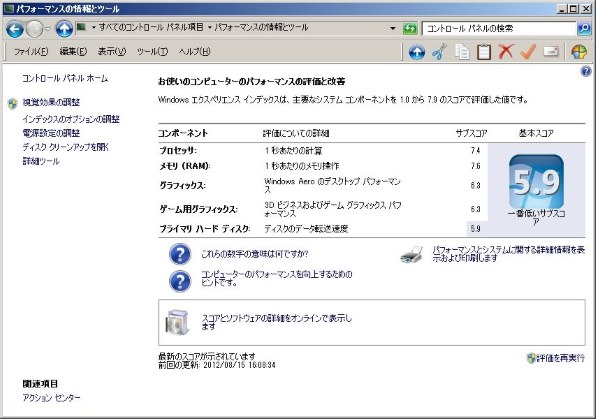Click the 5.9 base score badge
The image size is (596, 419).
pos(536,182)
